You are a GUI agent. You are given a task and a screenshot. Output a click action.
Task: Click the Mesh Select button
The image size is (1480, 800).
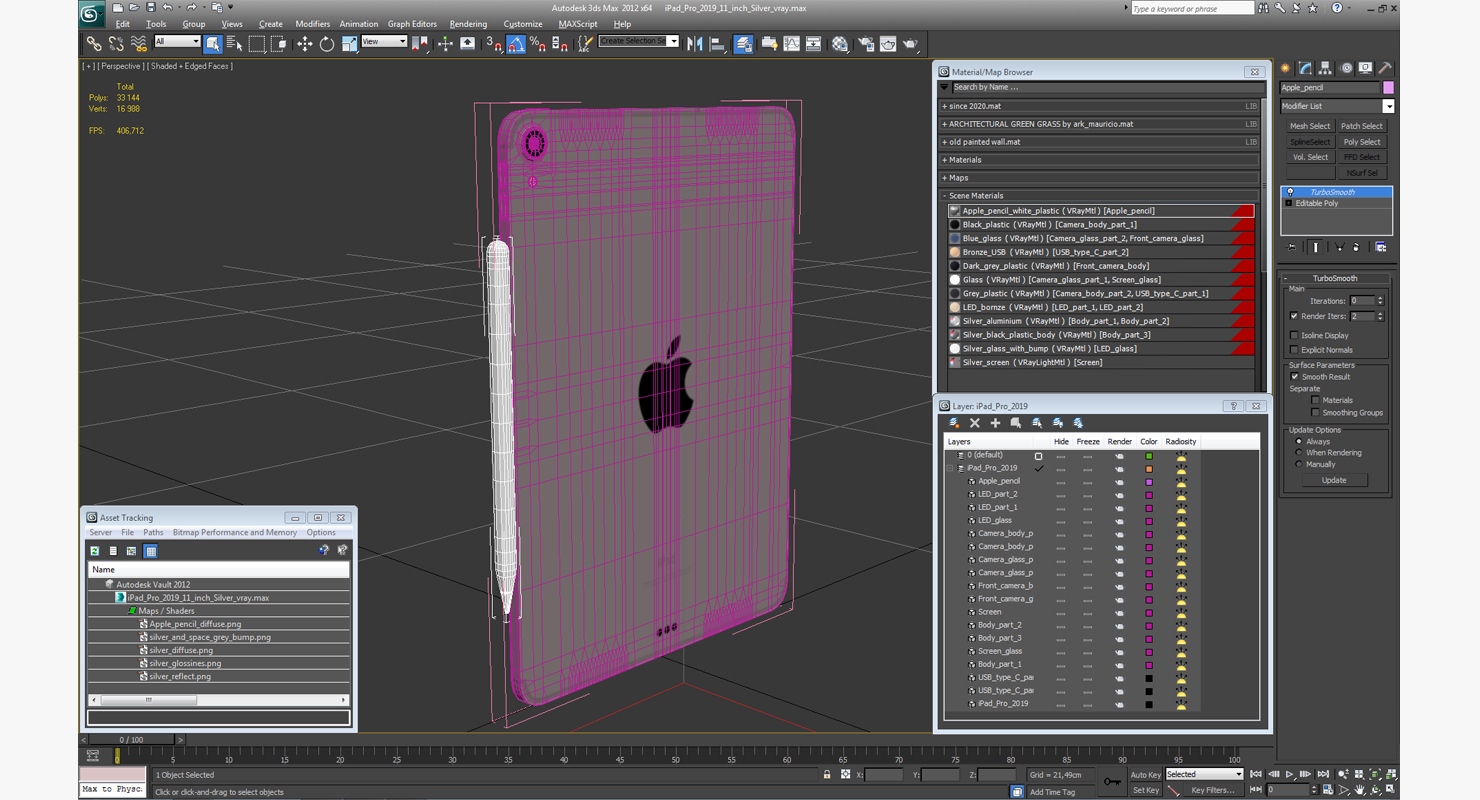click(x=1310, y=126)
